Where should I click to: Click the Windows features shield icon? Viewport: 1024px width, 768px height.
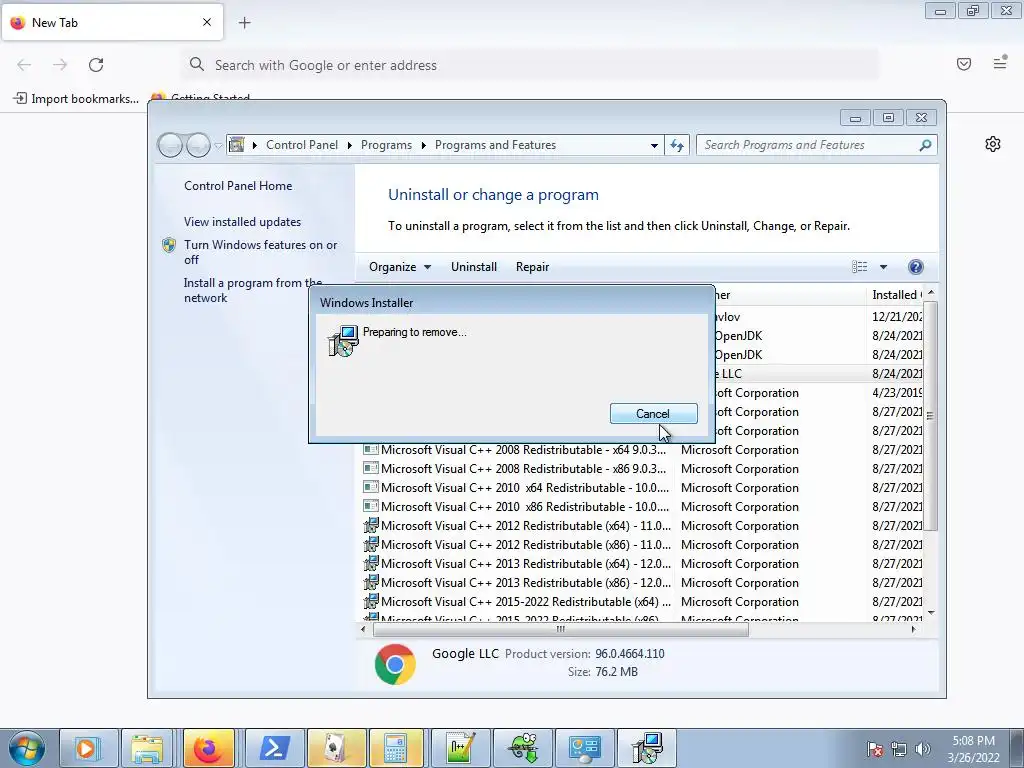[169, 245]
